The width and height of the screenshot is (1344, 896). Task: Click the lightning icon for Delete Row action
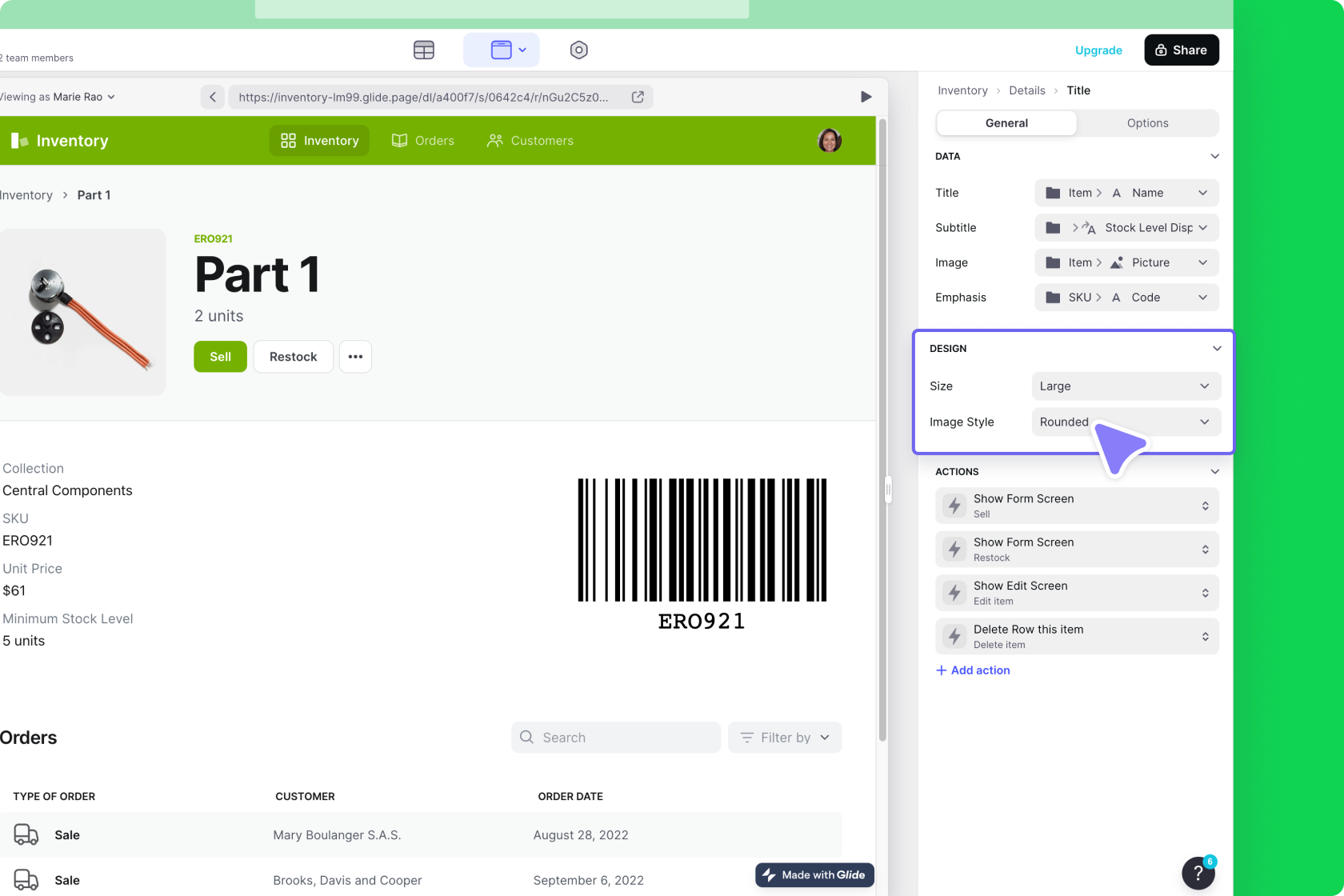coord(954,636)
